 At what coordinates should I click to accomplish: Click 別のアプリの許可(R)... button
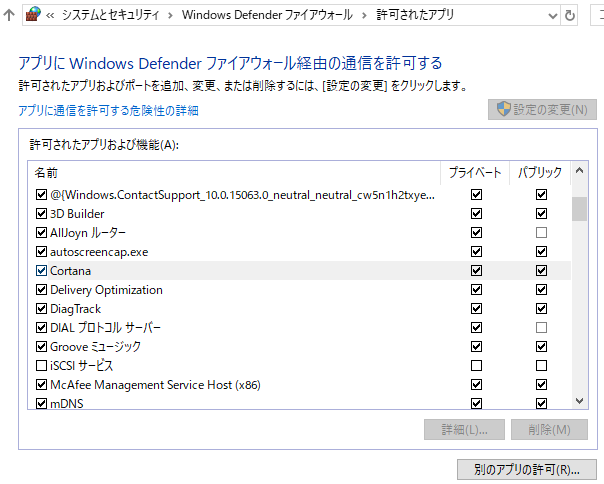[x=526, y=469]
